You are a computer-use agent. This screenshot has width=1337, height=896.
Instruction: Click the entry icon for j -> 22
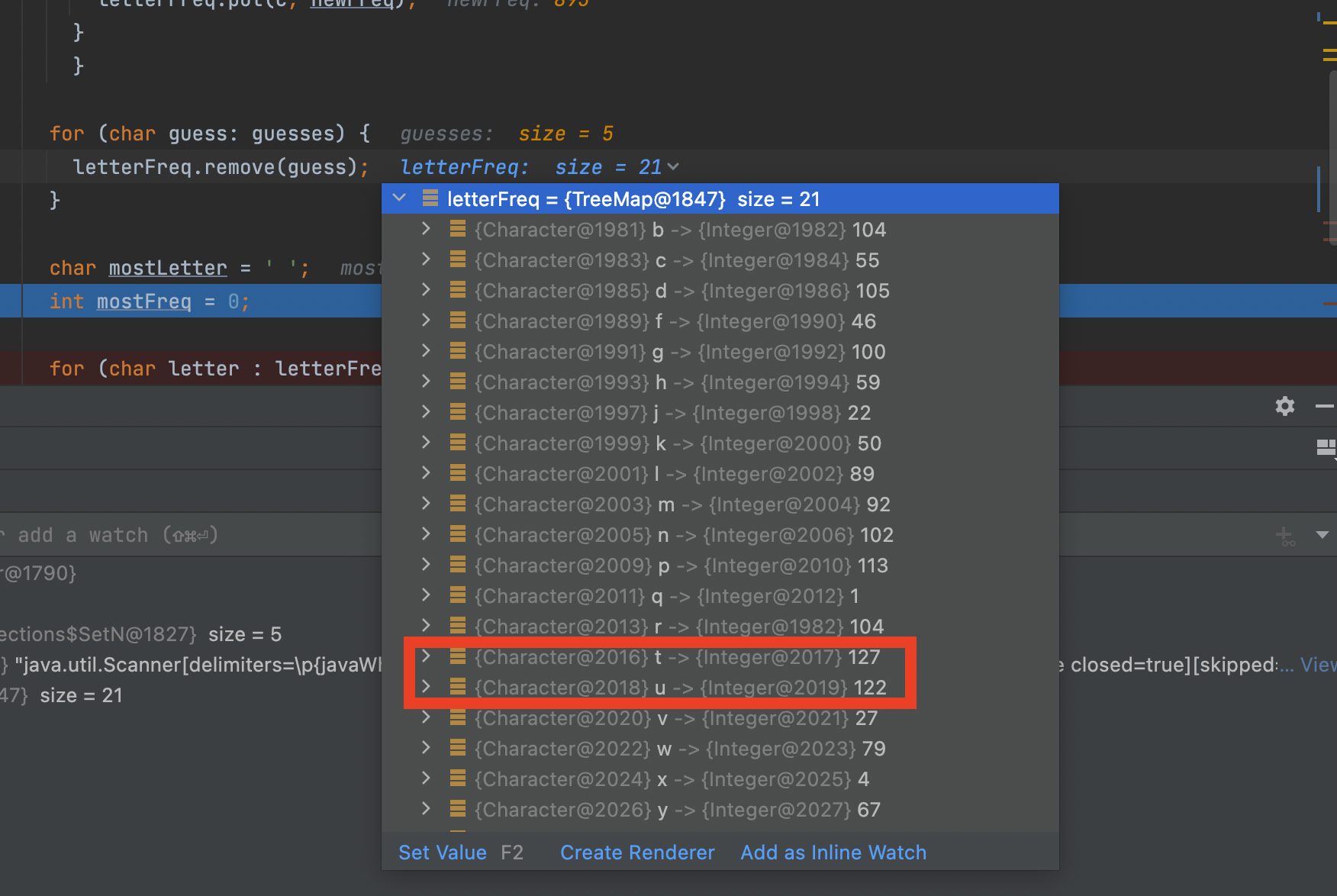point(458,413)
